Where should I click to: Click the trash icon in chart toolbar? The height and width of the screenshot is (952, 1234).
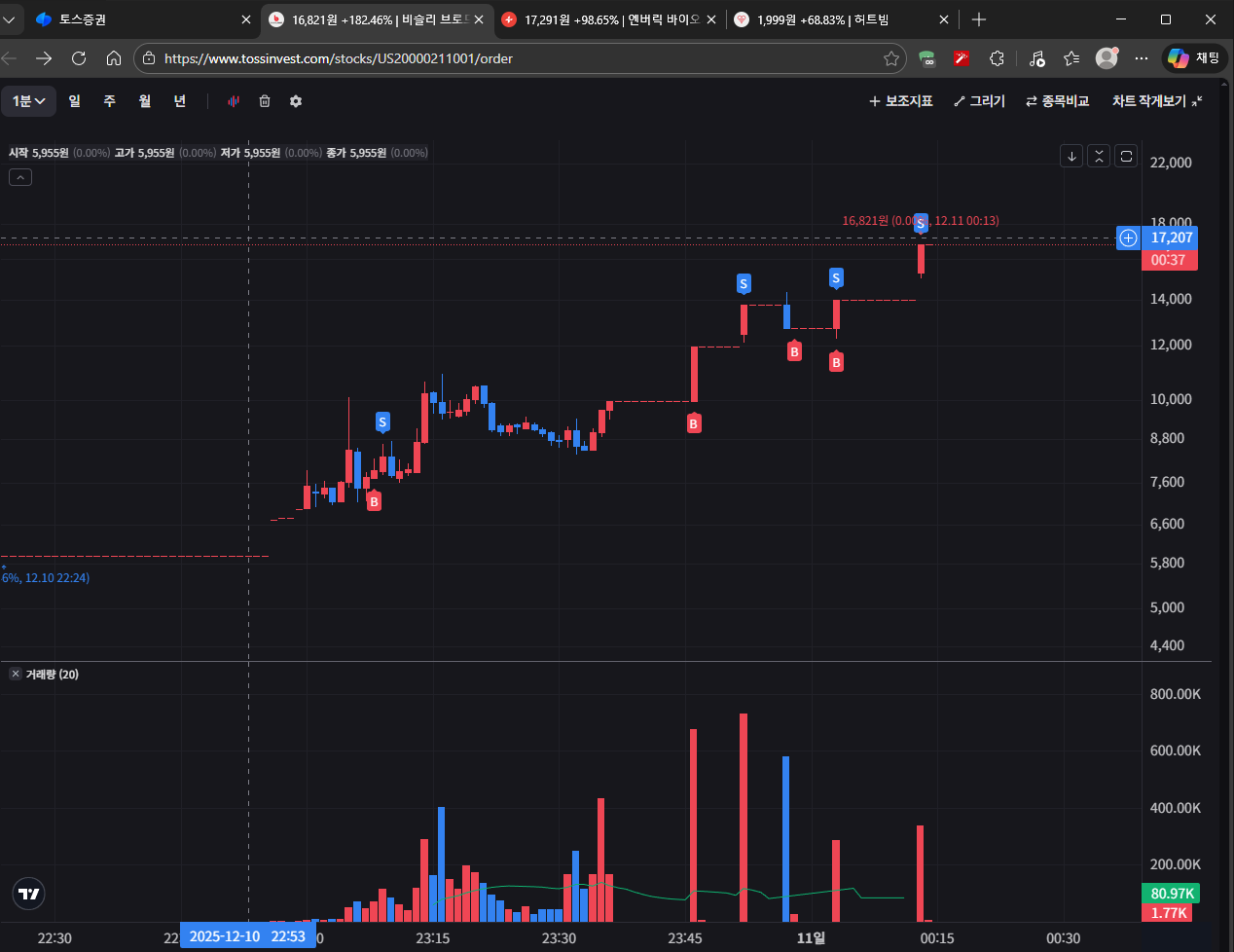(265, 101)
